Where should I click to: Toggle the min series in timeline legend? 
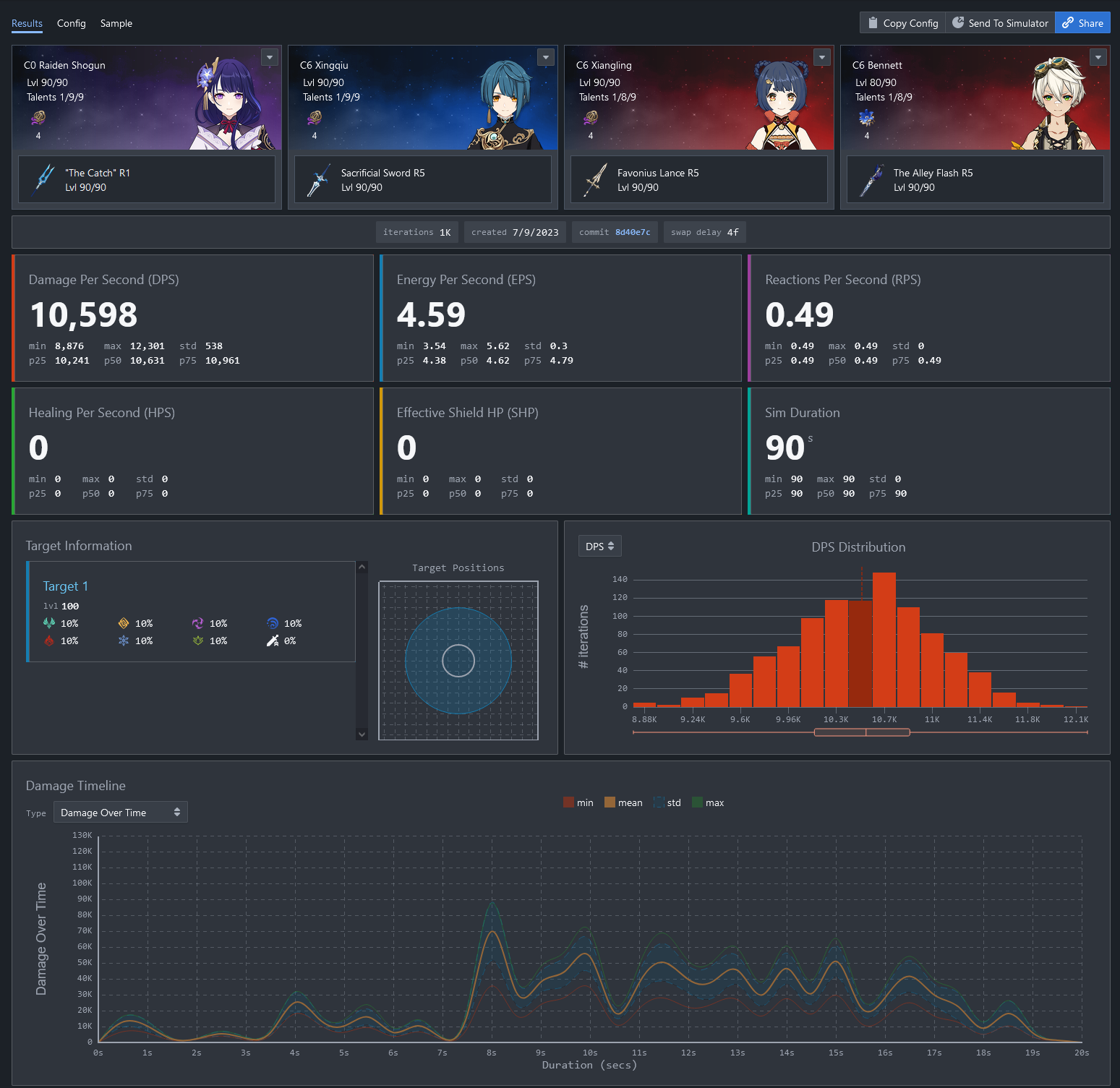click(578, 802)
